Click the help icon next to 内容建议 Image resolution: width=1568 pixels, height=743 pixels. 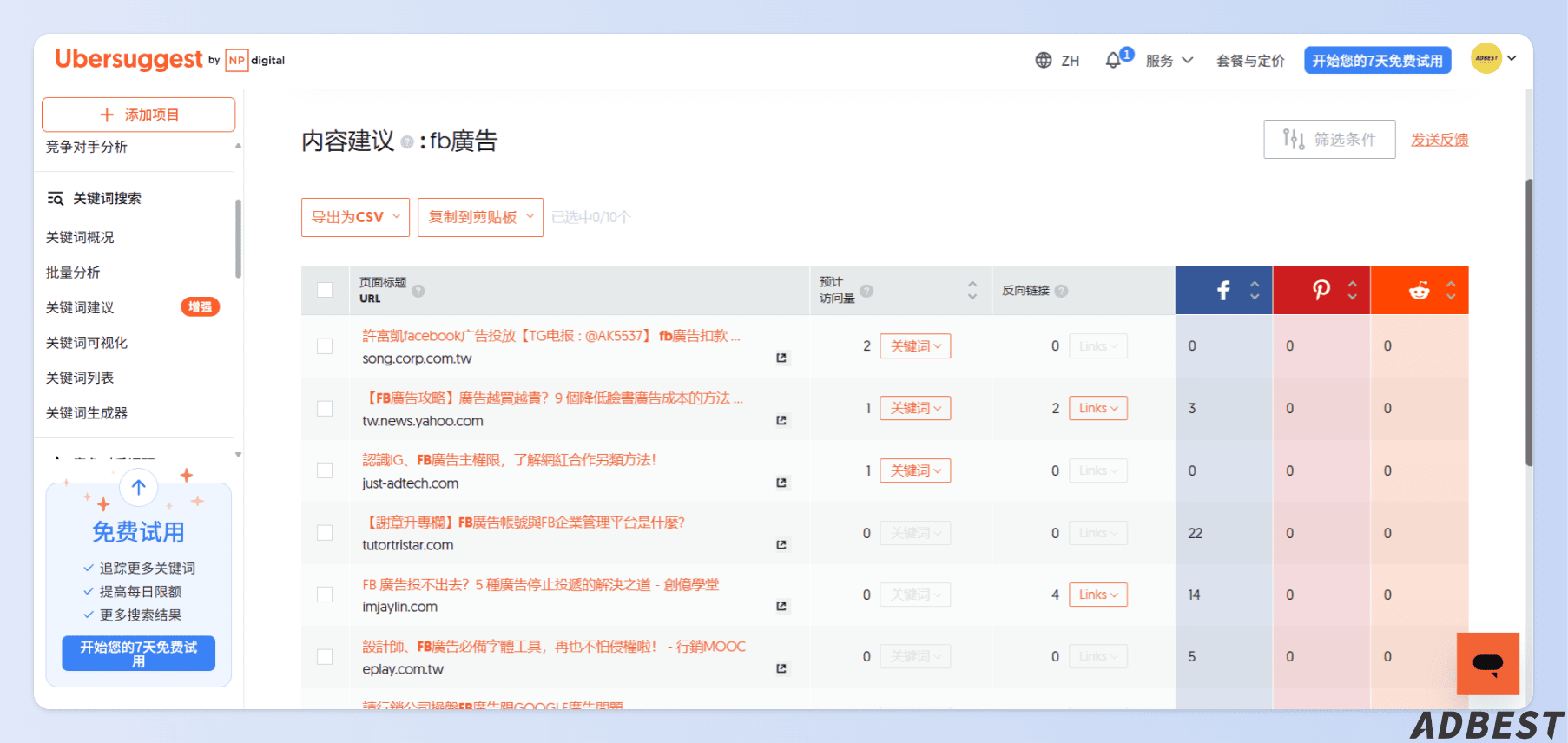click(x=406, y=142)
